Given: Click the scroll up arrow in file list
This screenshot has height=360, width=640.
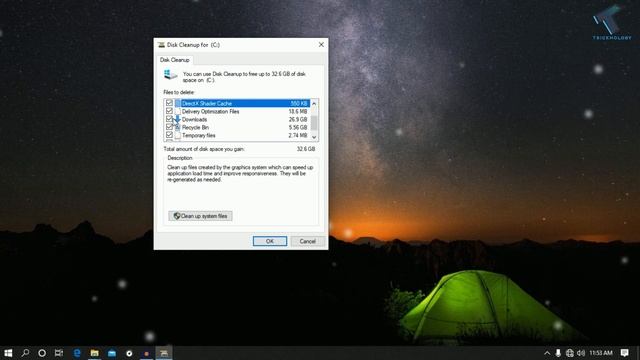Looking at the screenshot, I should click(x=314, y=104).
